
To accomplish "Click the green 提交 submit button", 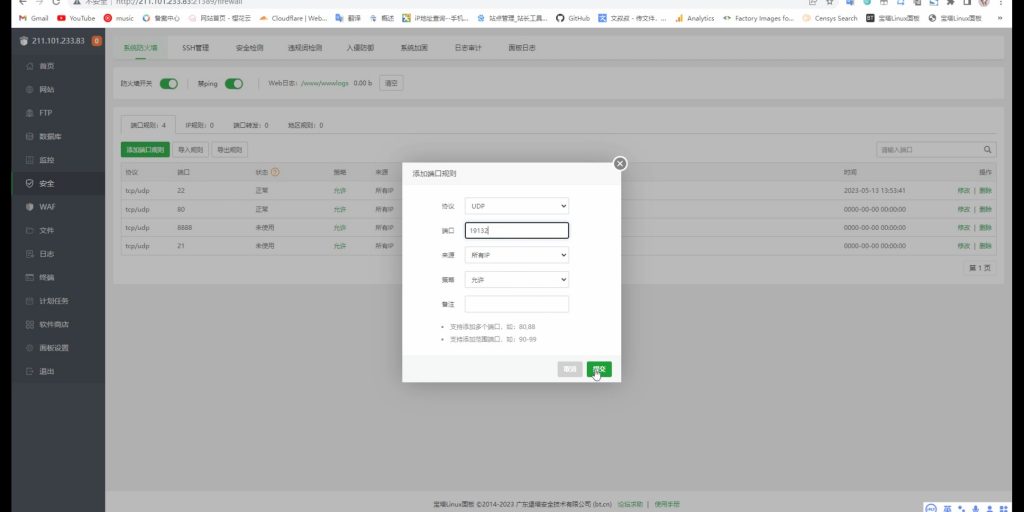I will click(599, 369).
